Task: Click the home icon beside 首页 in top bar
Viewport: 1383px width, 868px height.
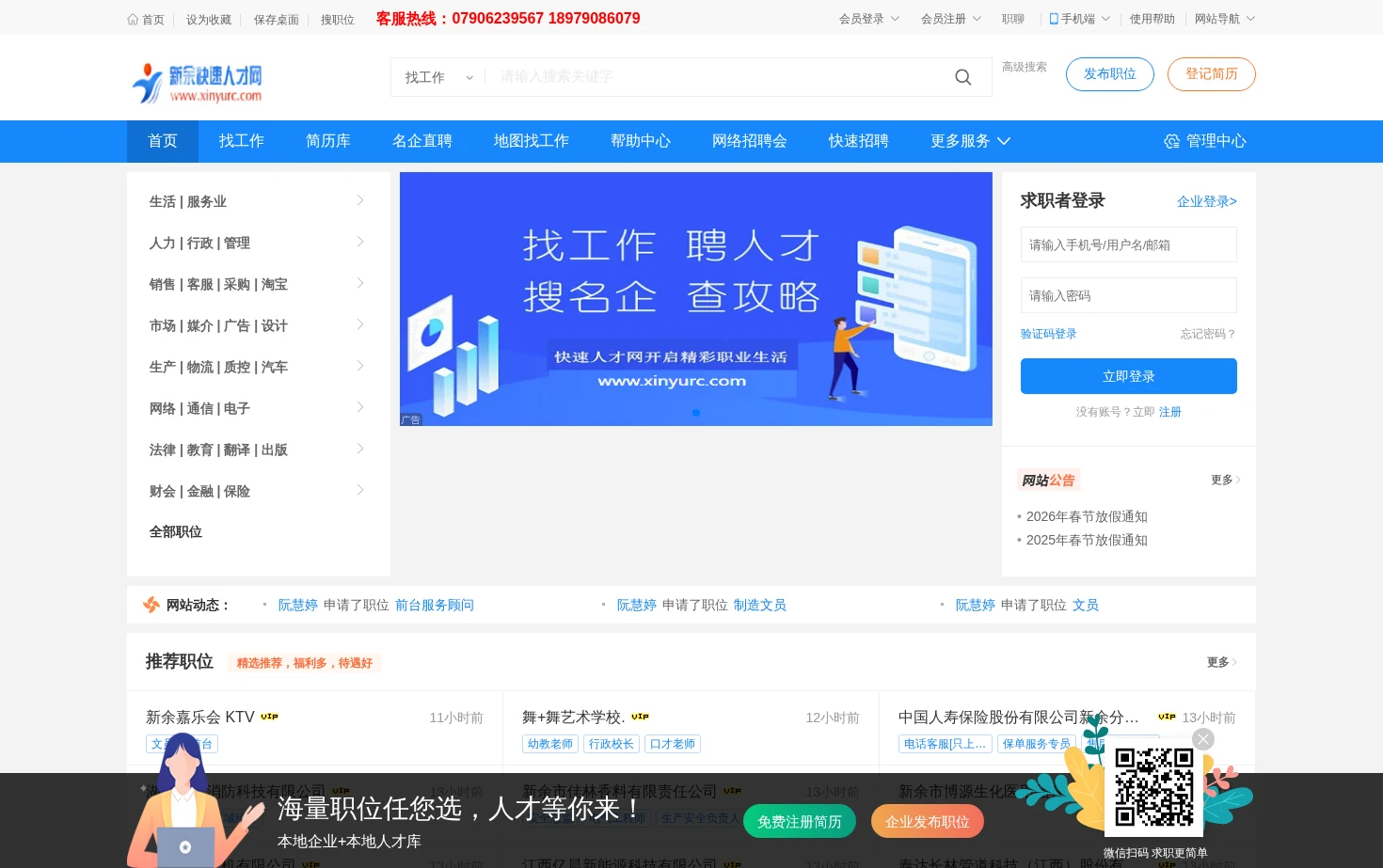Action: [133, 19]
